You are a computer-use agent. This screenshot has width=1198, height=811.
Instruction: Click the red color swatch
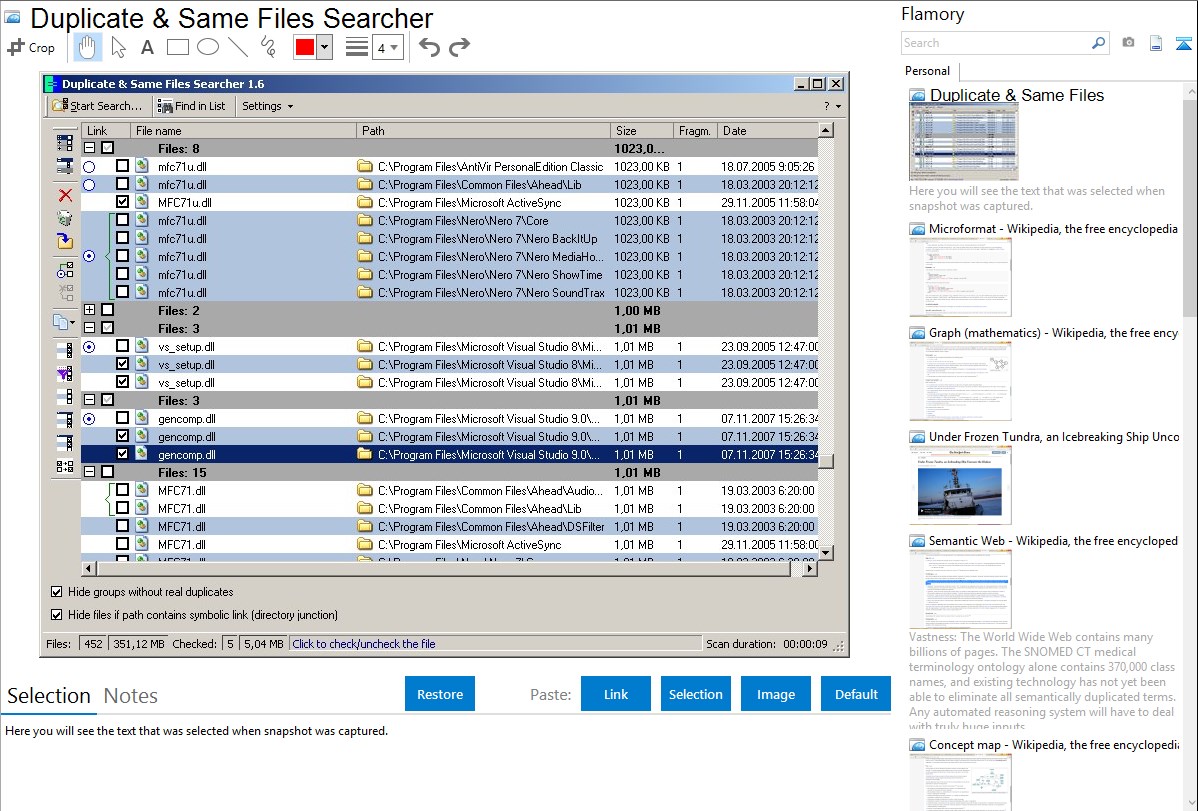pos(305,47)
